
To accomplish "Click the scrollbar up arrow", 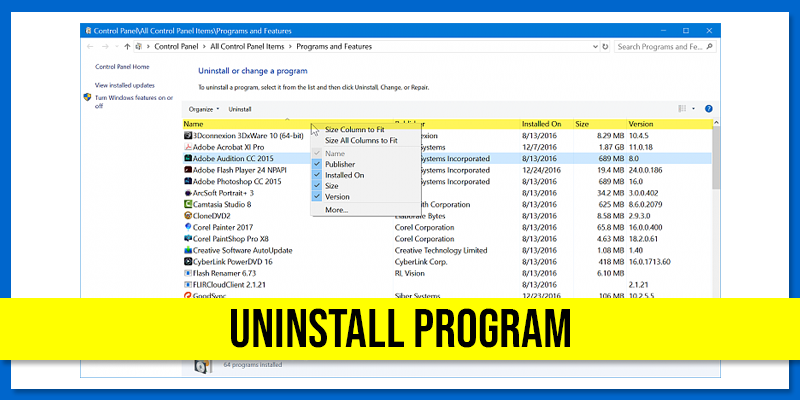I will 716,123.
